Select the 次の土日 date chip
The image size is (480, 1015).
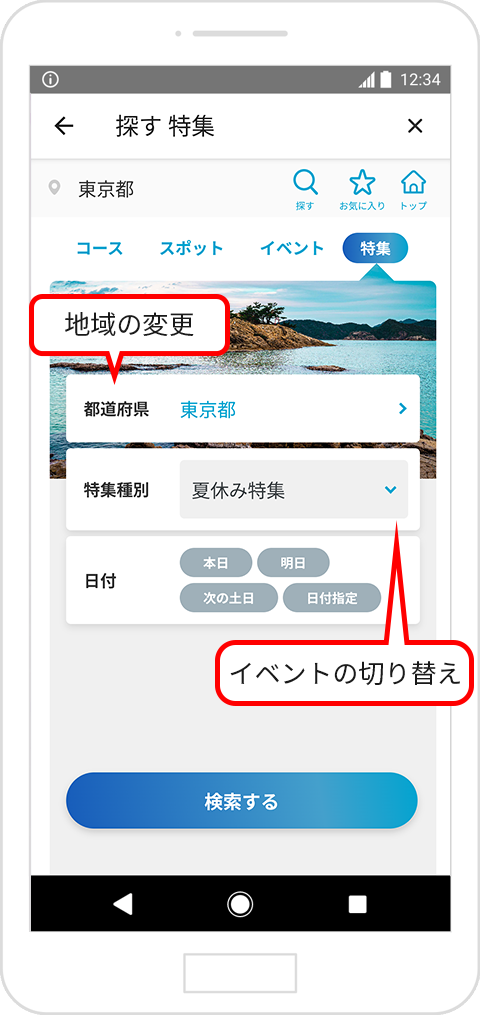coord(228,597)
